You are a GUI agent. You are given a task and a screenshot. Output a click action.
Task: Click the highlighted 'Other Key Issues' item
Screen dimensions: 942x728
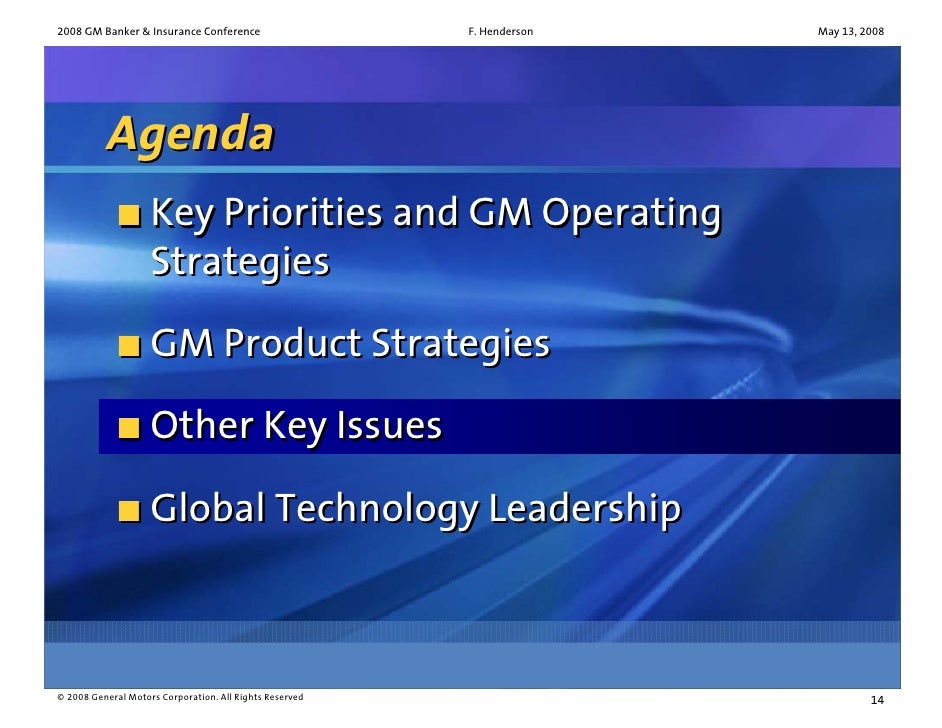[x=499, y=426]
